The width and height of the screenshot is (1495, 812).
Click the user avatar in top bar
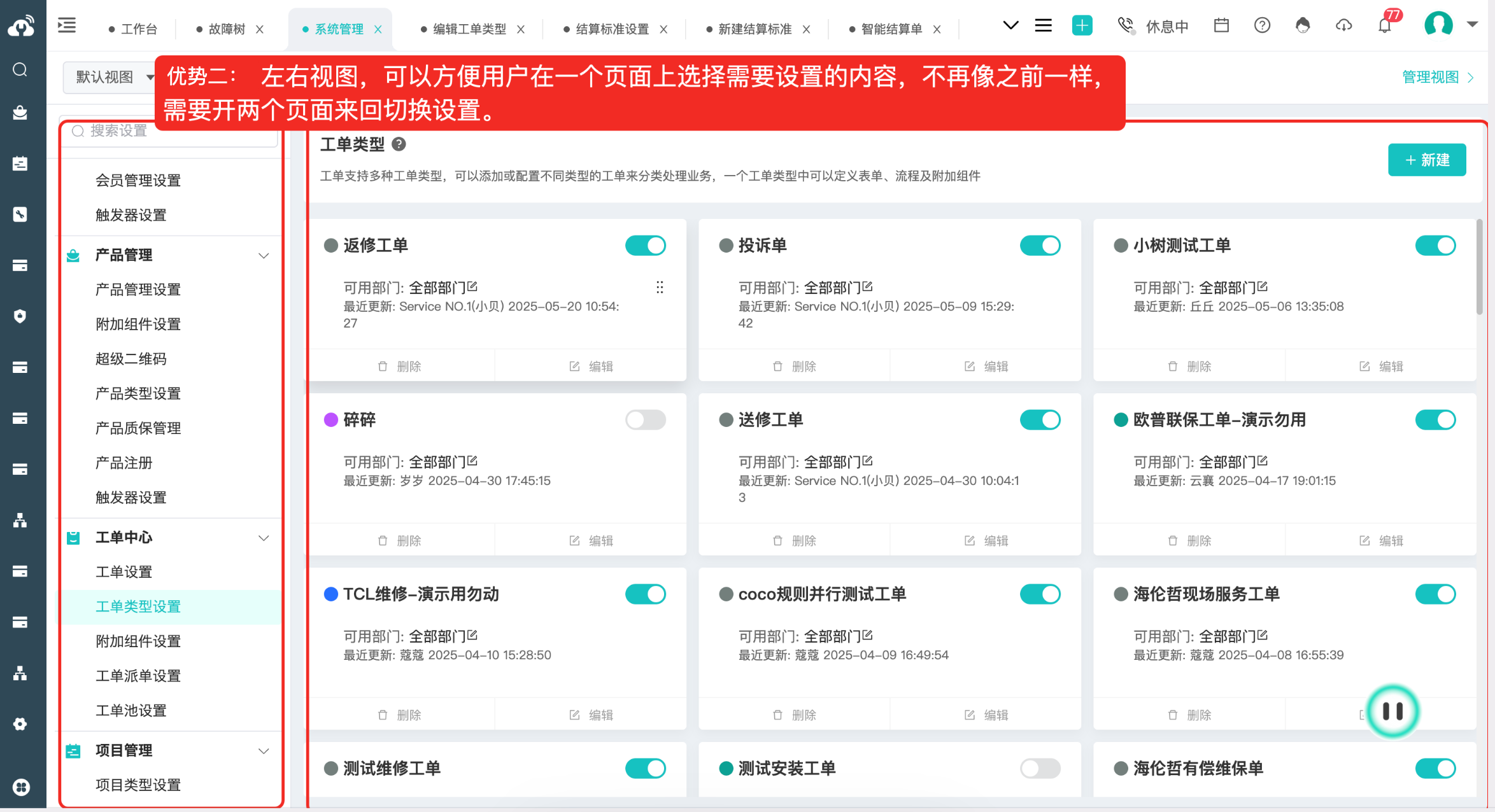point(1438,24)
